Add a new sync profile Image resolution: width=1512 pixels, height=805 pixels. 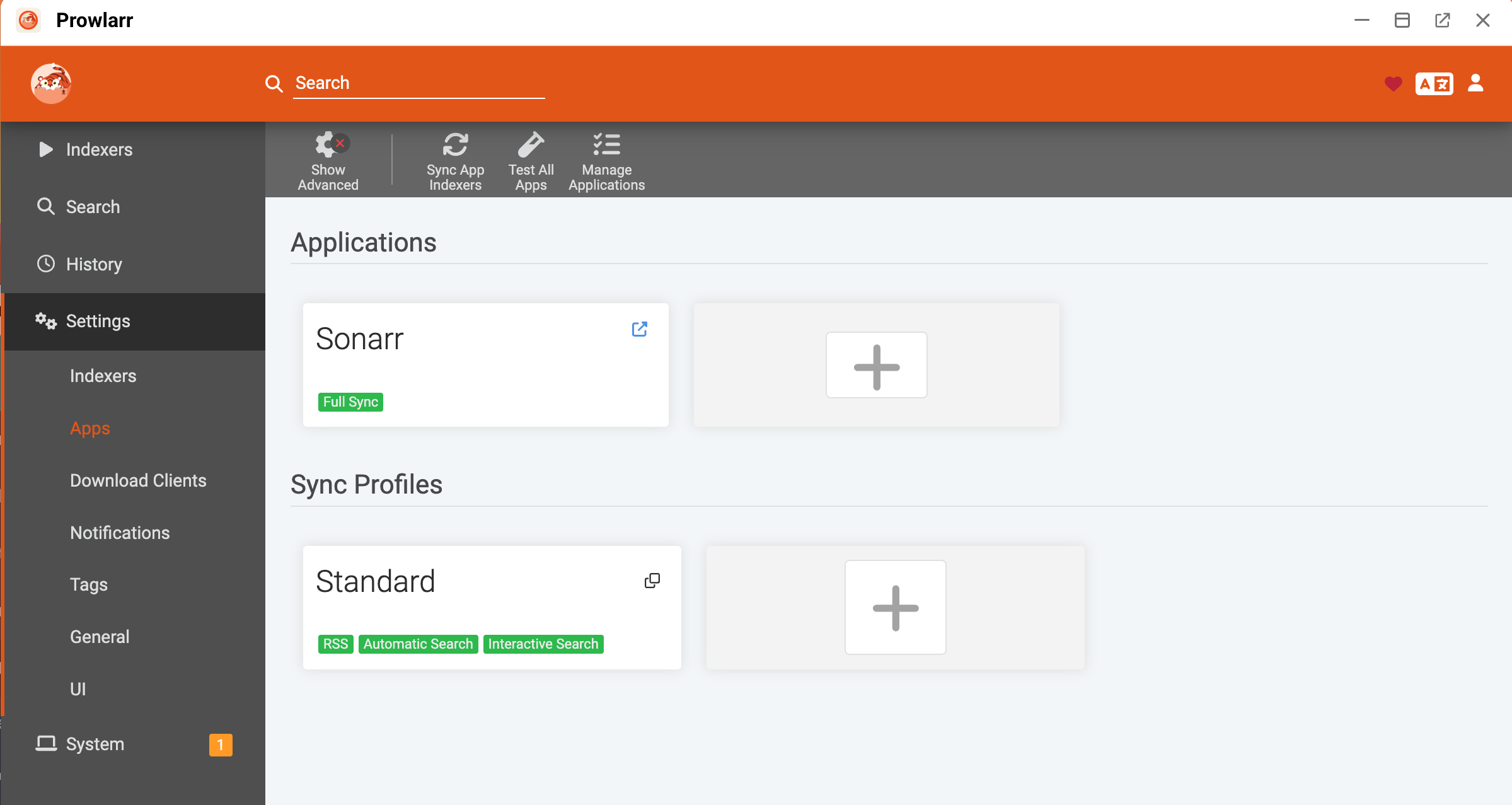click(895, 608)
